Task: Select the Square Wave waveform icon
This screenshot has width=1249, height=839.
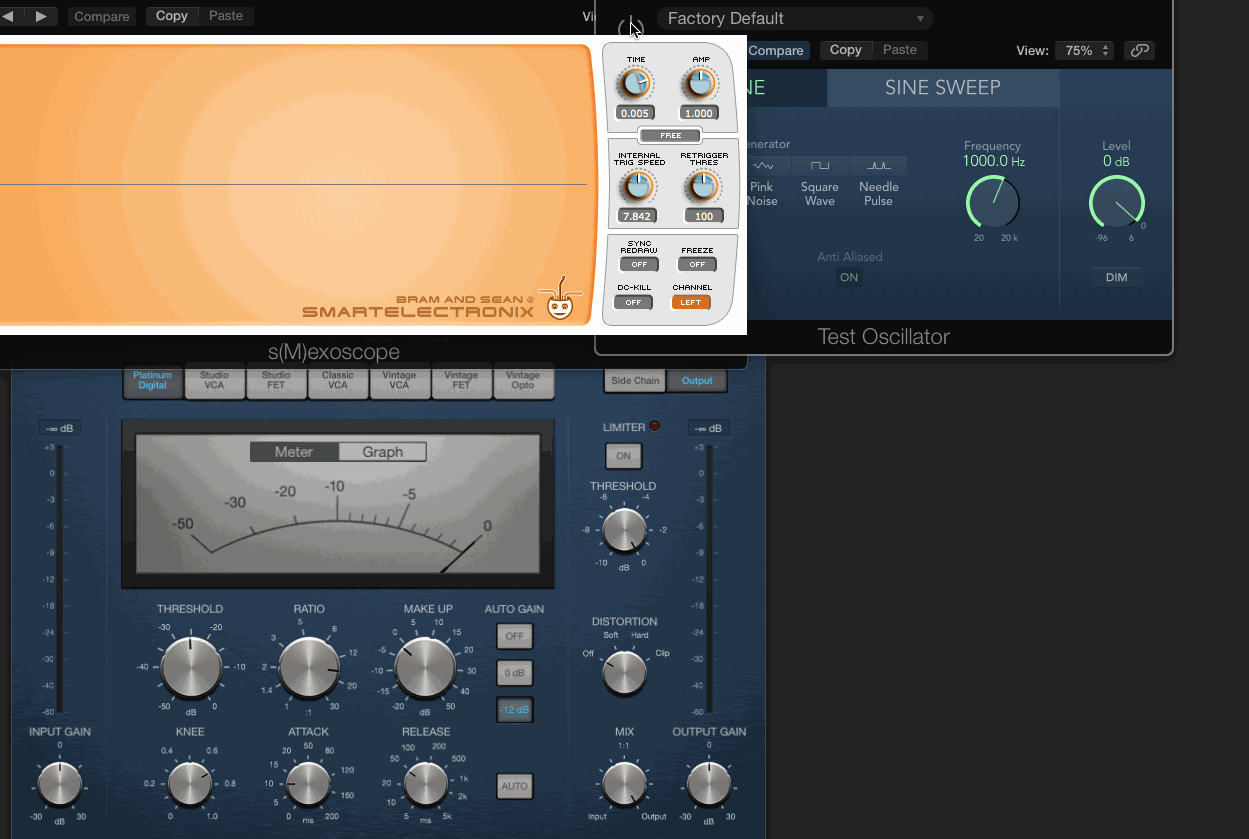Action: coord(819,165)
